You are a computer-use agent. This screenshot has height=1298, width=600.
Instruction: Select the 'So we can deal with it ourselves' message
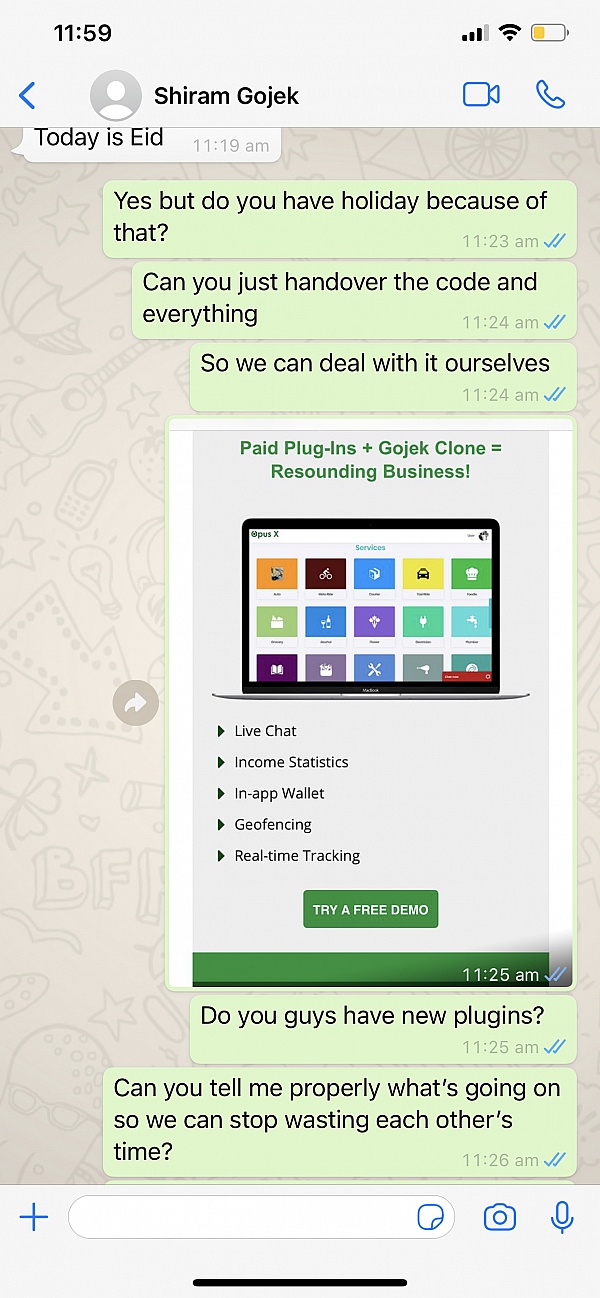click(x=383, y=376)
